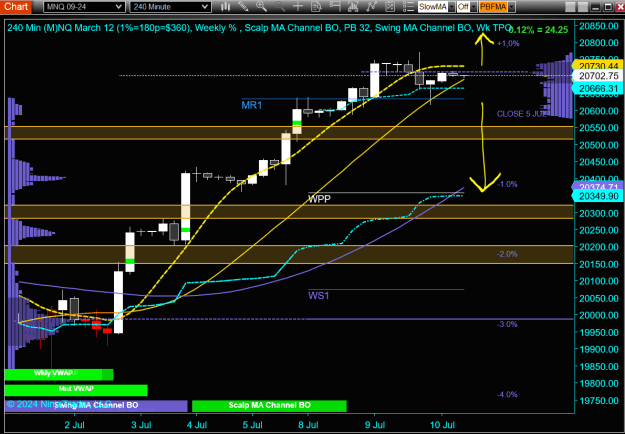
Task: Open the chart properties icon
Action: point(390,6)
